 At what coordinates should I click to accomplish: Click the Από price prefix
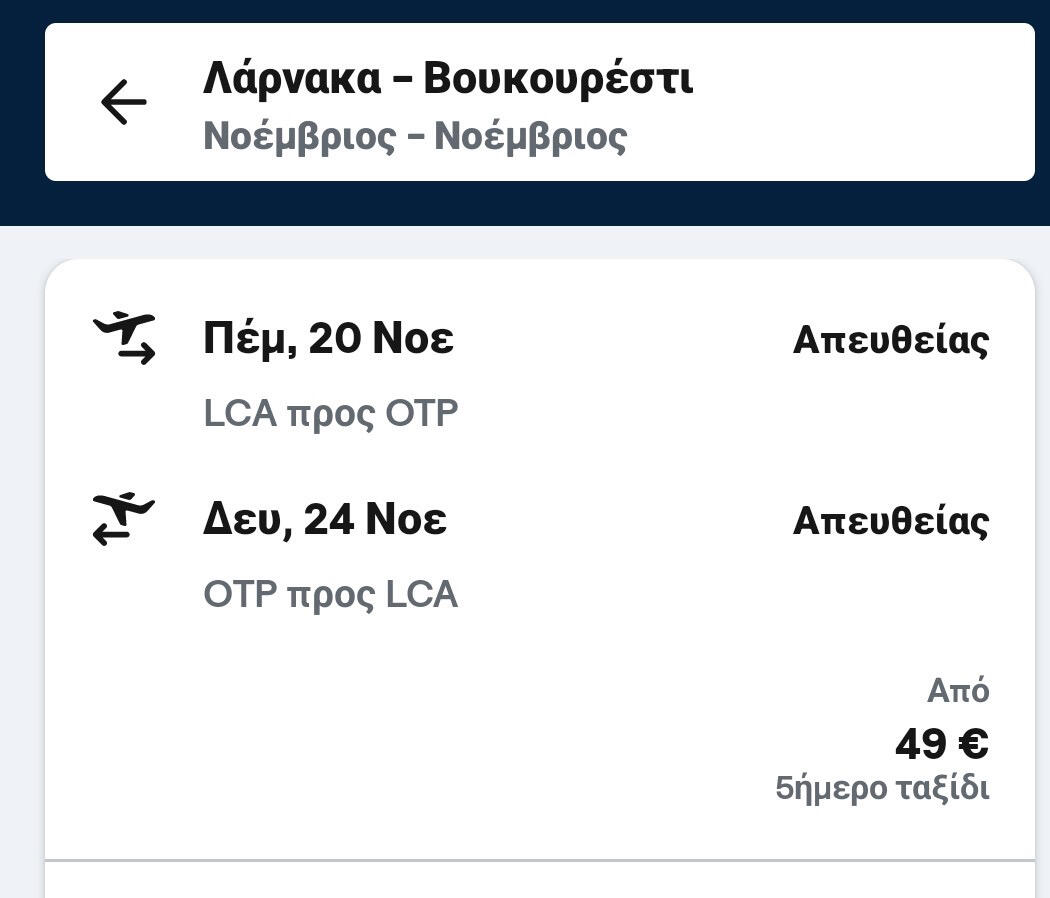(957, 691)
